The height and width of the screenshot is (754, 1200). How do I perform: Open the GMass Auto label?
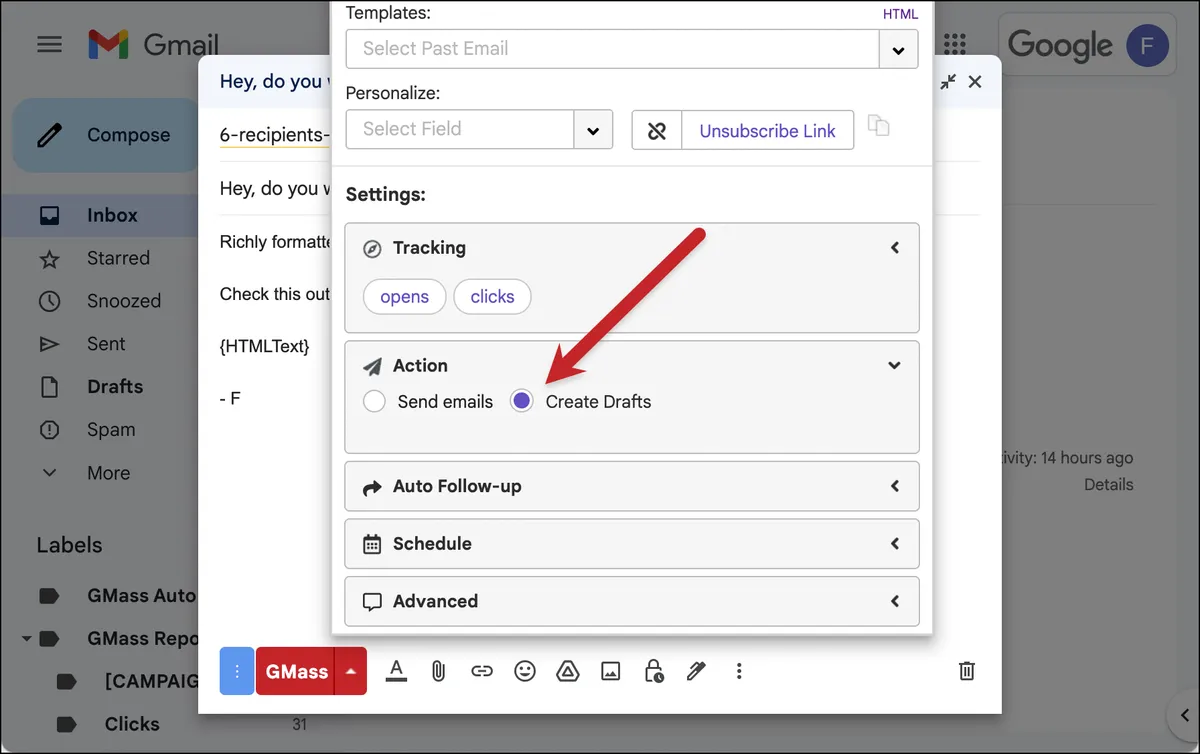coord(141,595)
